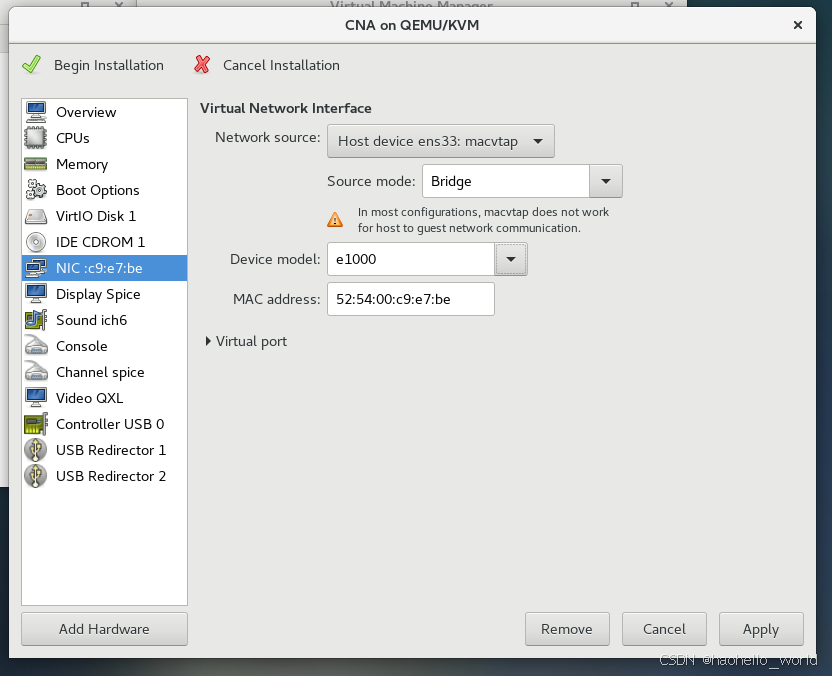Open the Device model dropdown arrow
832x676 pixels.
(511, 259)
